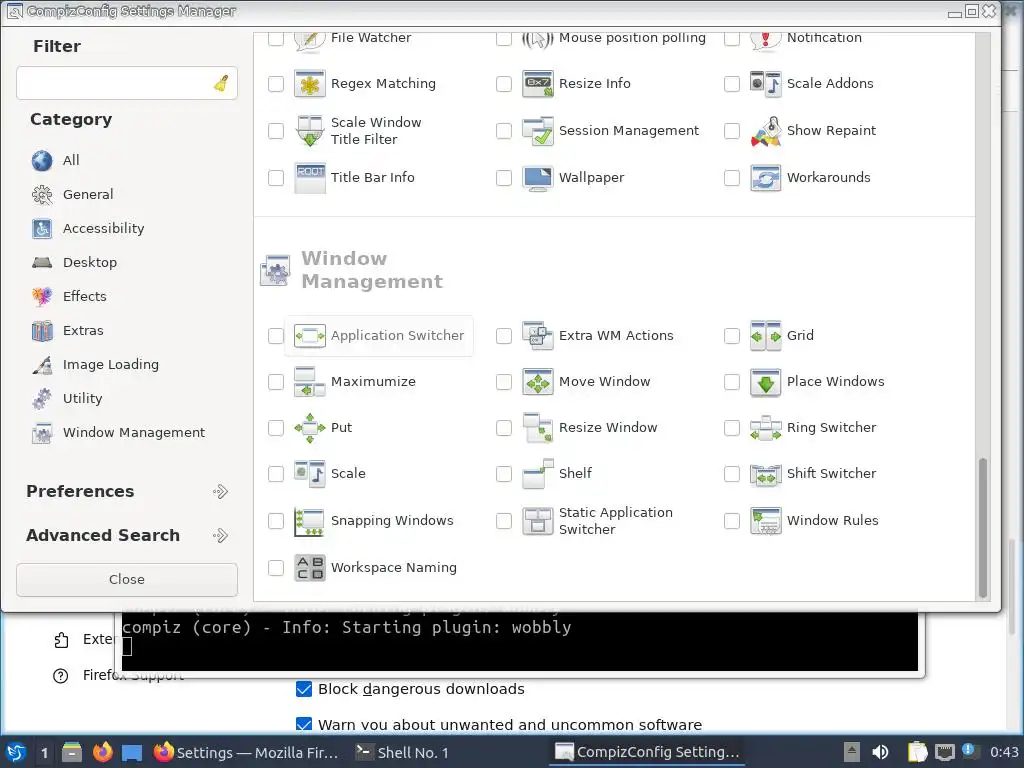
Task: Enable the Scale checkbox
Action: coord(276,473)
